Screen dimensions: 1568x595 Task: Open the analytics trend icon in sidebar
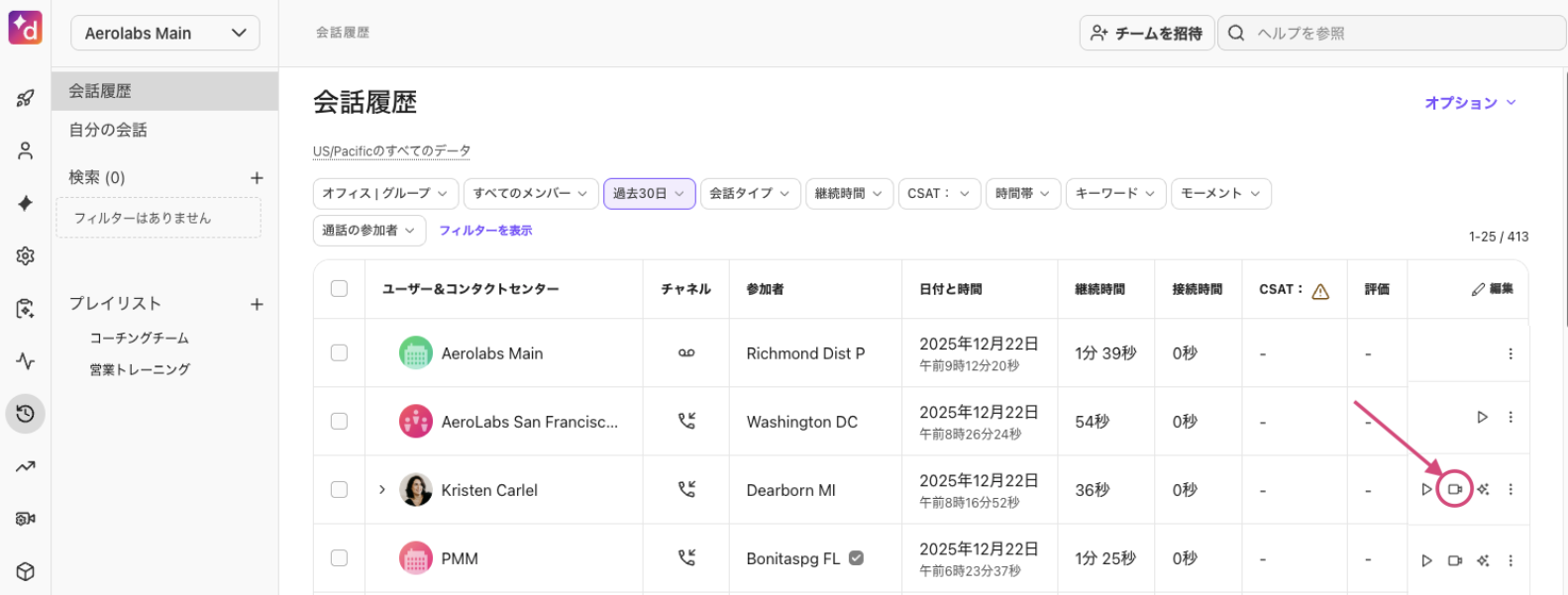pos(26,466)
